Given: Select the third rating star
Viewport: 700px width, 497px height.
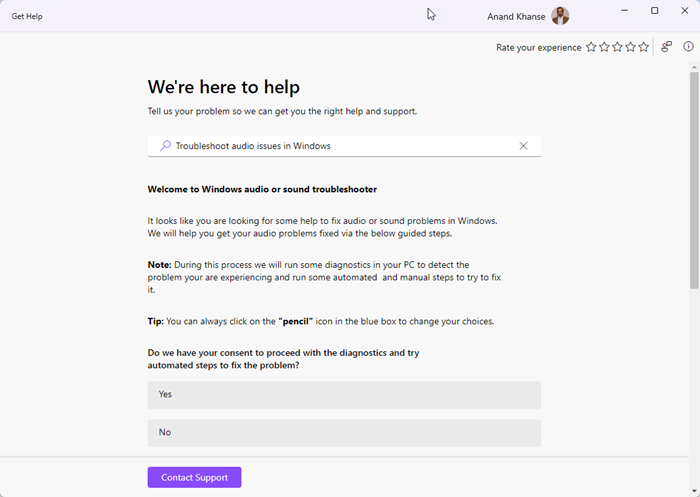Looking at the screenshot, I should (617, 47).
